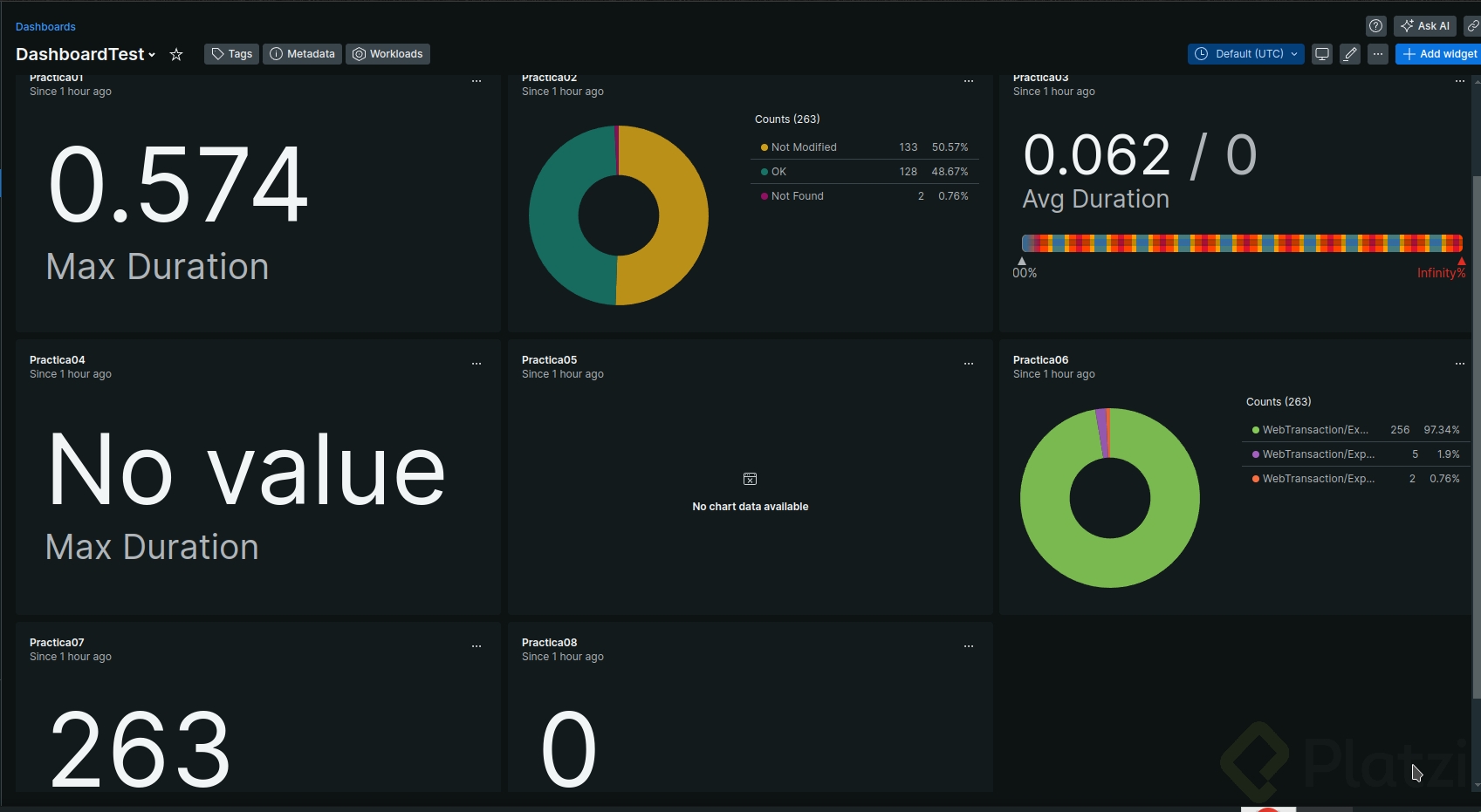Go back to Dashboards breadcrumb link
The width and height of the screenshot is (1481, 812).
coord(45,27)
